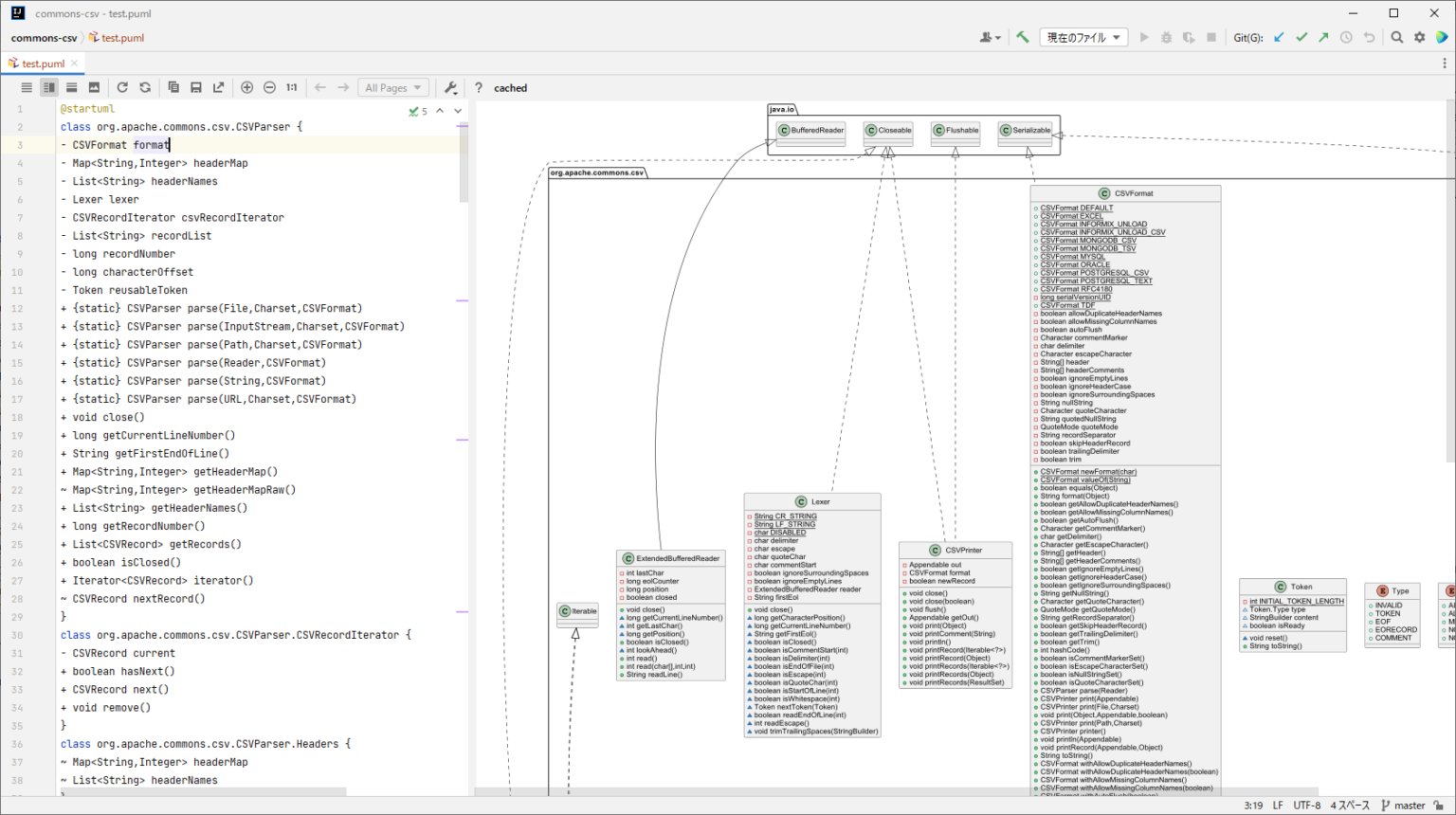Viewport: 1456px width, 815px height.
Task: Commit changes using the green checkmark icon
Action: 1301,37
